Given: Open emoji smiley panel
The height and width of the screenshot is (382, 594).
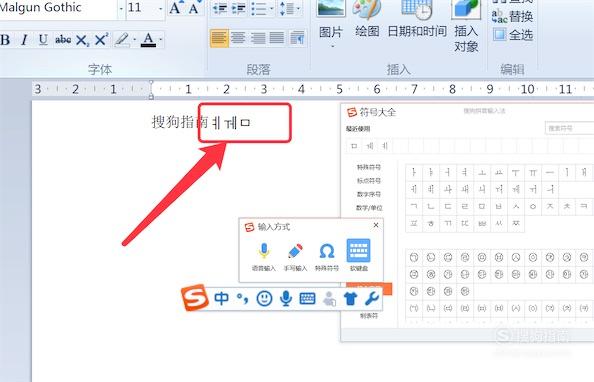Looking at the screenshot, I should [264, 299].
